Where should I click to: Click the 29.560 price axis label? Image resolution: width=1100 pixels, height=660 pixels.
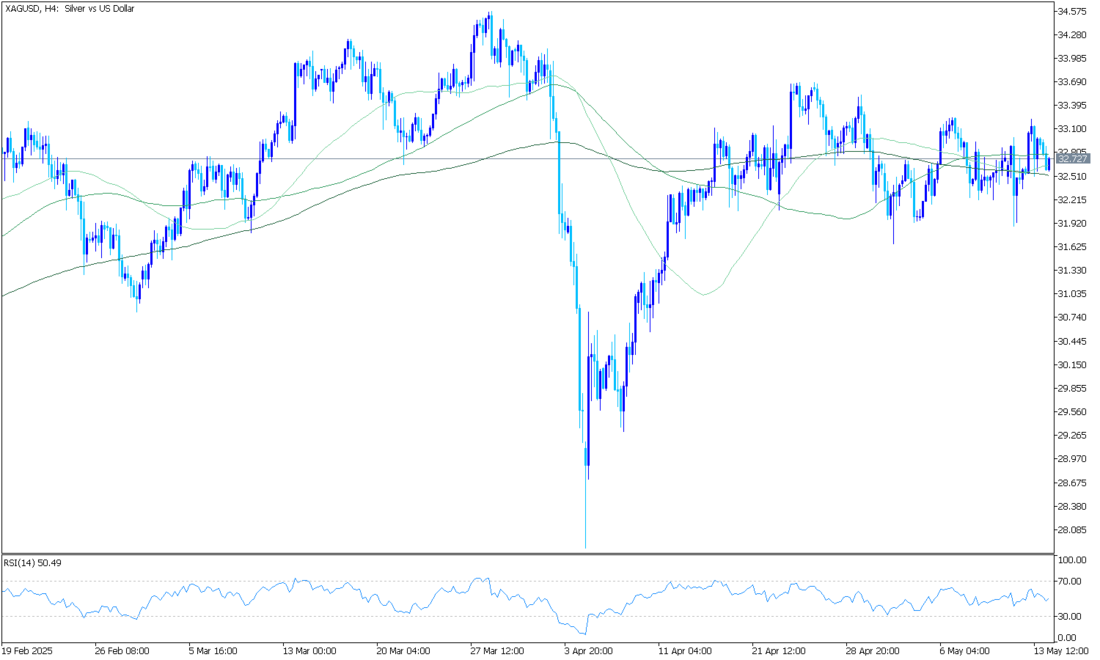[x=1073, y=412]
